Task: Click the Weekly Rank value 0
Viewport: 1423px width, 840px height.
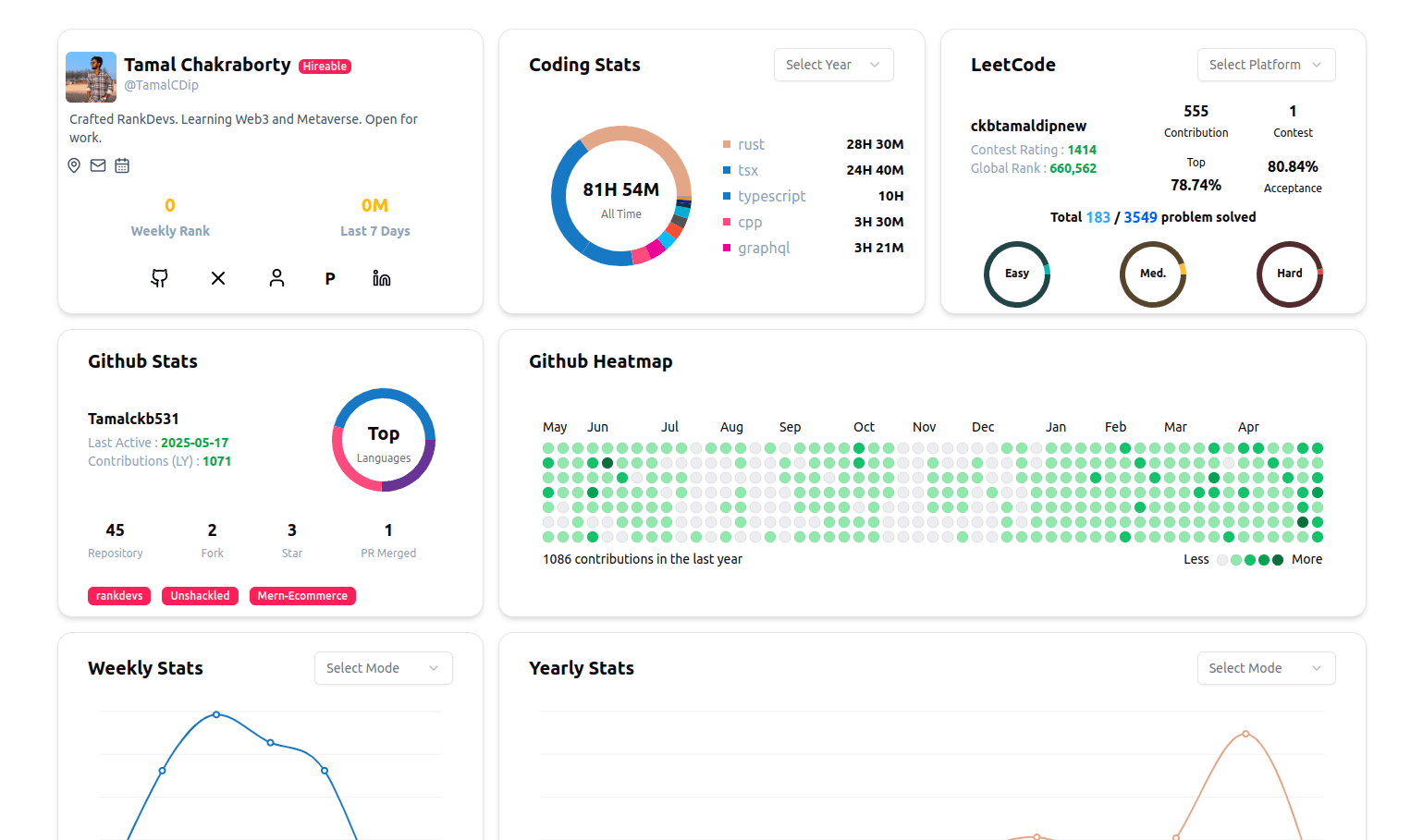Action: 170,205
